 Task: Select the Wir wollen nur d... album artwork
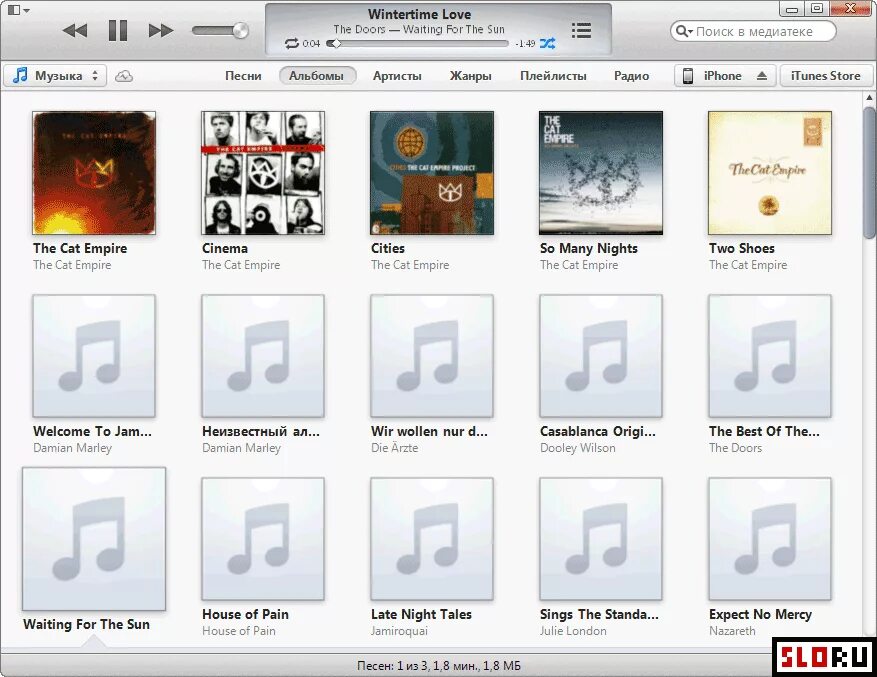(432, 356)
